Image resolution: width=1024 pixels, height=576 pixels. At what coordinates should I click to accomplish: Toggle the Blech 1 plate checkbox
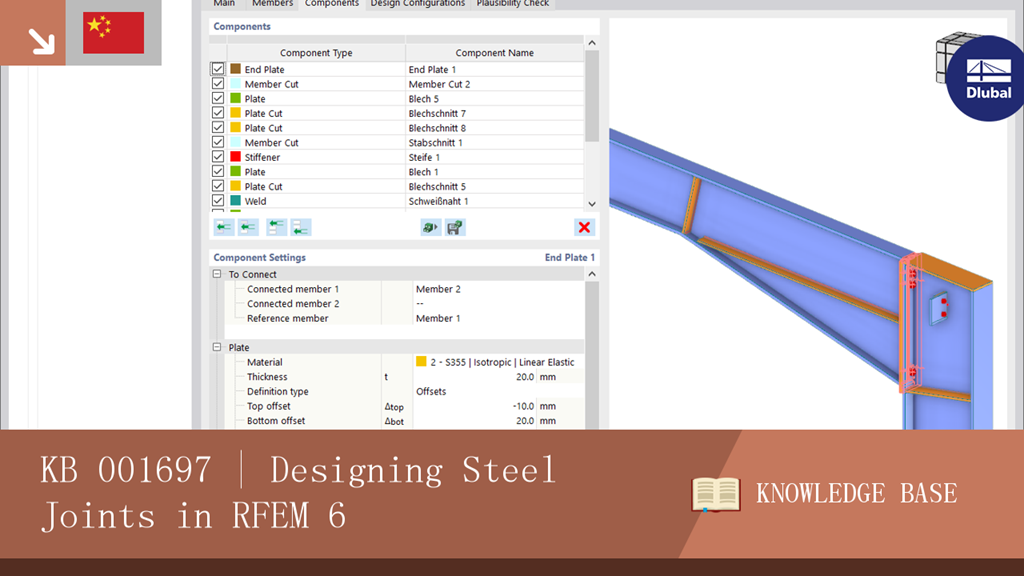click(218, 171)
